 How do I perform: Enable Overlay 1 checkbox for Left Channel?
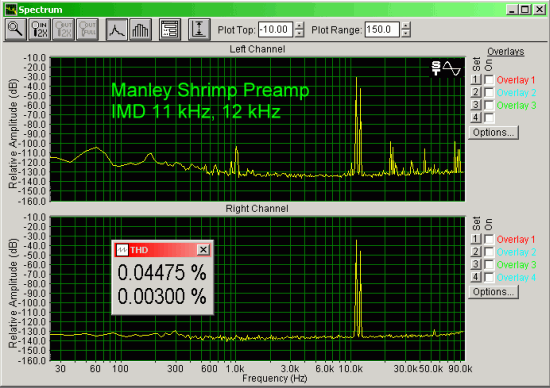point(489,80)
